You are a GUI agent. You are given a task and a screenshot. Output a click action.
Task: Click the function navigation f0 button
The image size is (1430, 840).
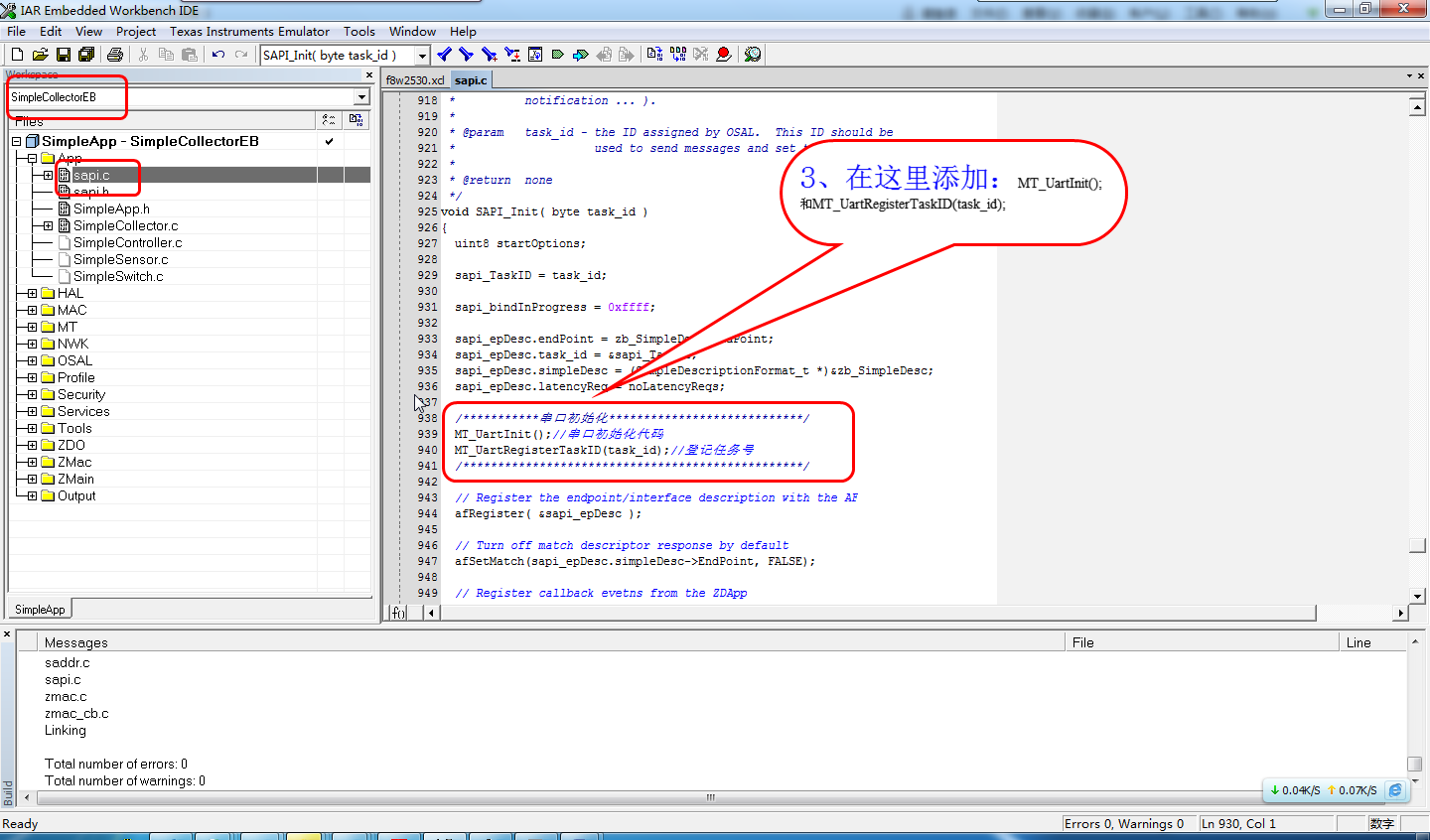[398, 613]
